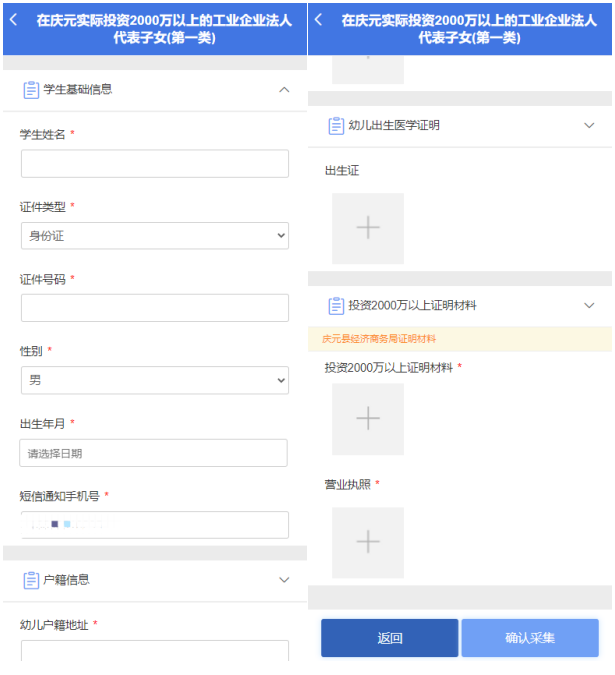
Task: Click the 幼儿户籍地址 input field
Action: point(154,652)
